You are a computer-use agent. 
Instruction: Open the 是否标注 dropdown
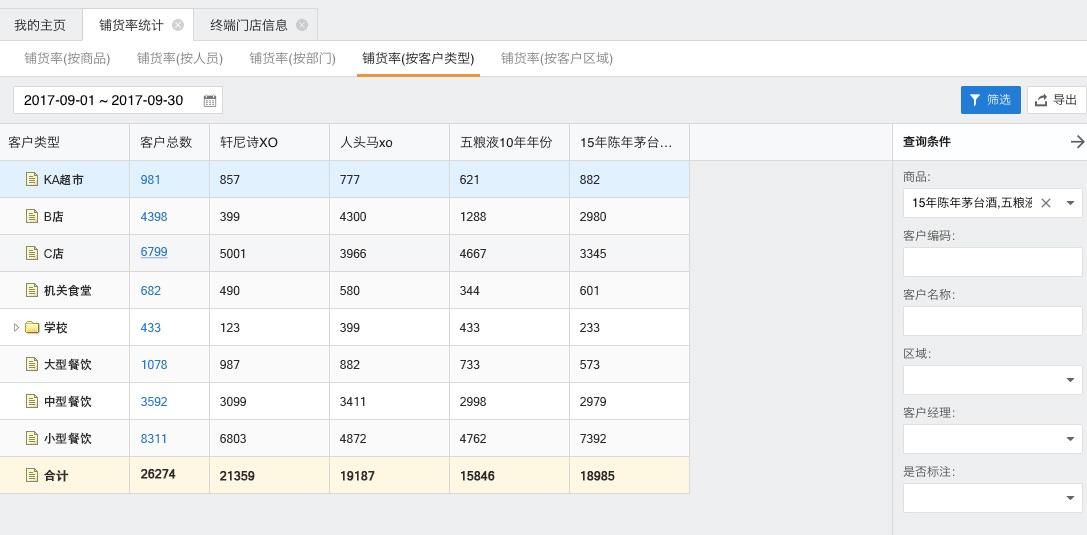pyautogui.click(x=1070, y=498)
